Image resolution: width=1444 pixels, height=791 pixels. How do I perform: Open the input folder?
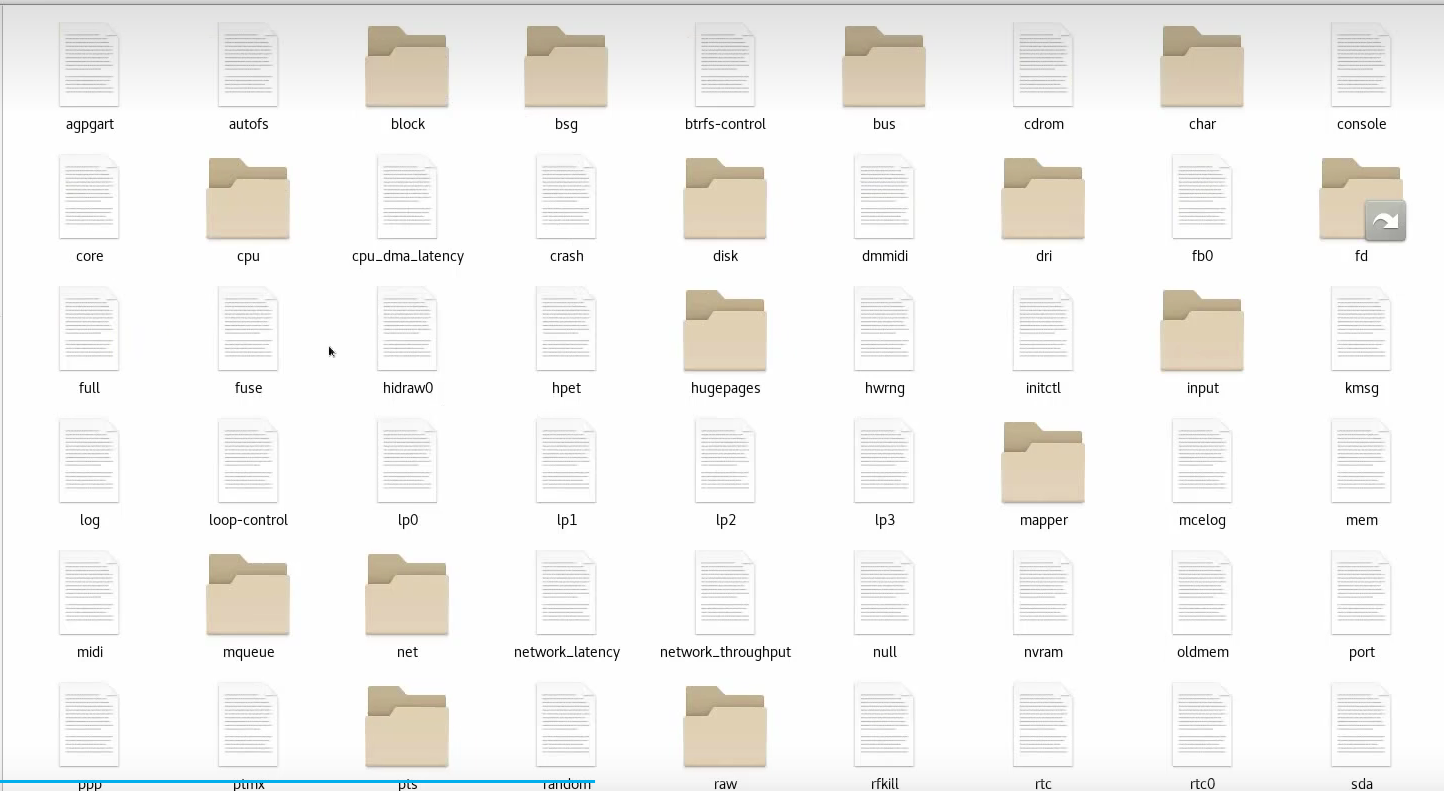(1202, 330)
